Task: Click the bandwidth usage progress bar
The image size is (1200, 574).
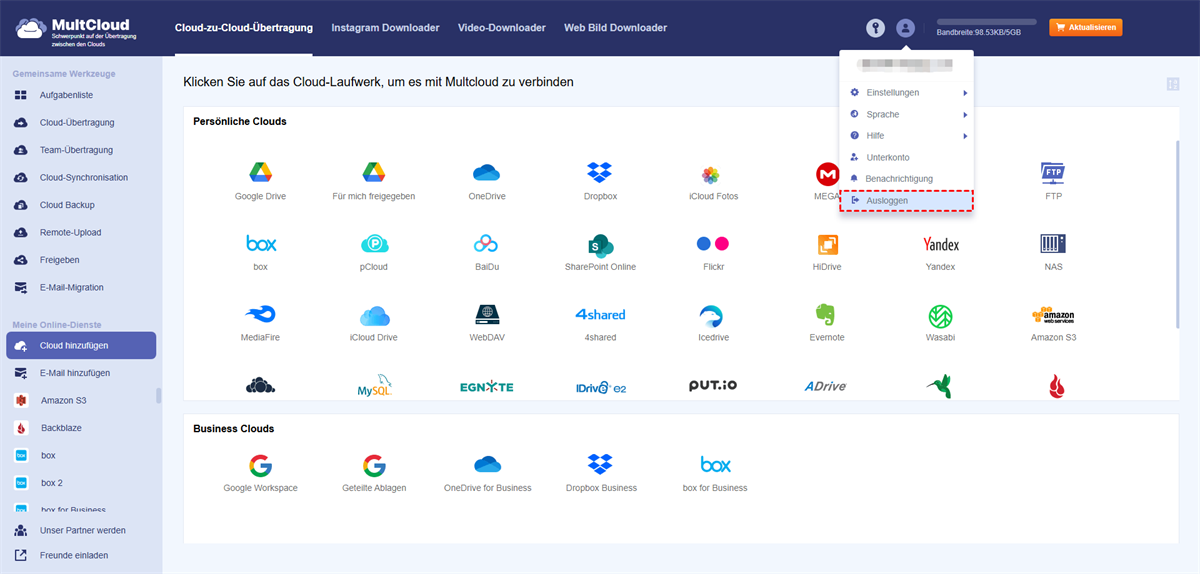Action: 986,21
